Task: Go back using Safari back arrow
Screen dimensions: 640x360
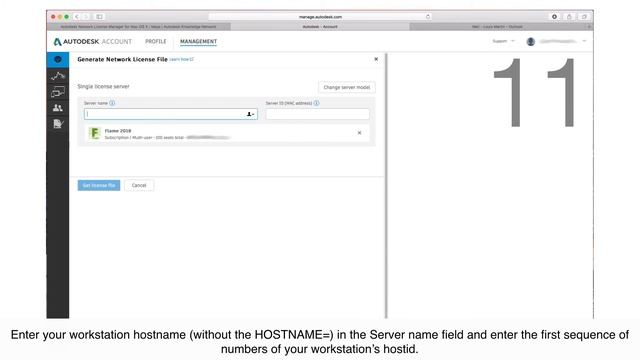Action: point(77,17)
